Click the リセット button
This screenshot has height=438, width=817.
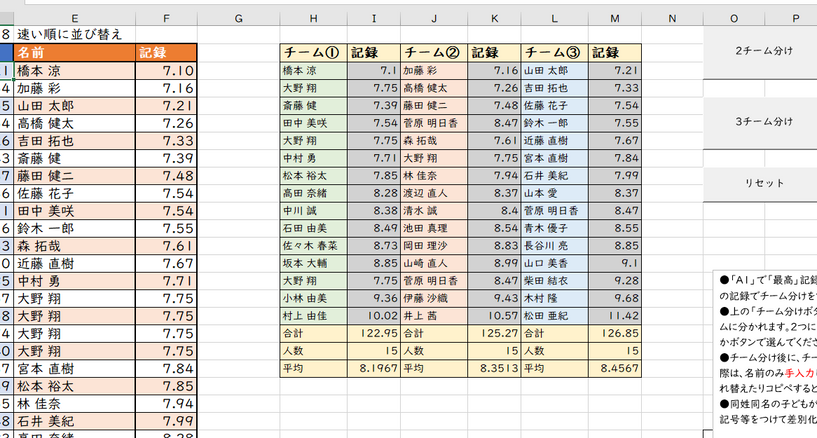pos(763,184)
